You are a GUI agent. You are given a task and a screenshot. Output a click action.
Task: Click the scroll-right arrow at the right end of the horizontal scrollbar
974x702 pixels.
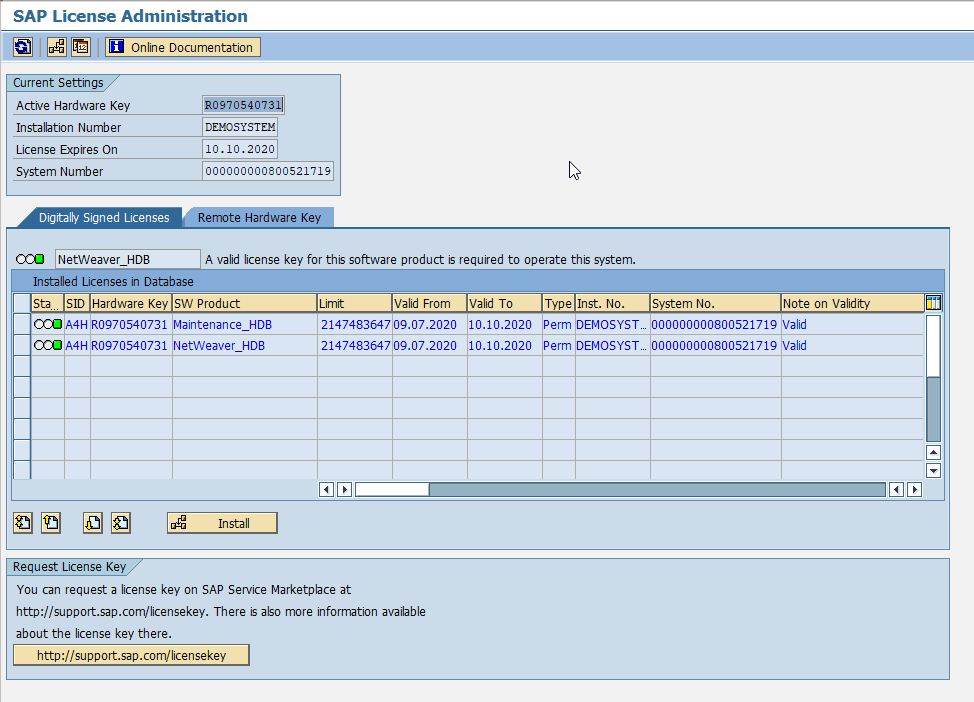pyautogui.click(x=914, y=490)
